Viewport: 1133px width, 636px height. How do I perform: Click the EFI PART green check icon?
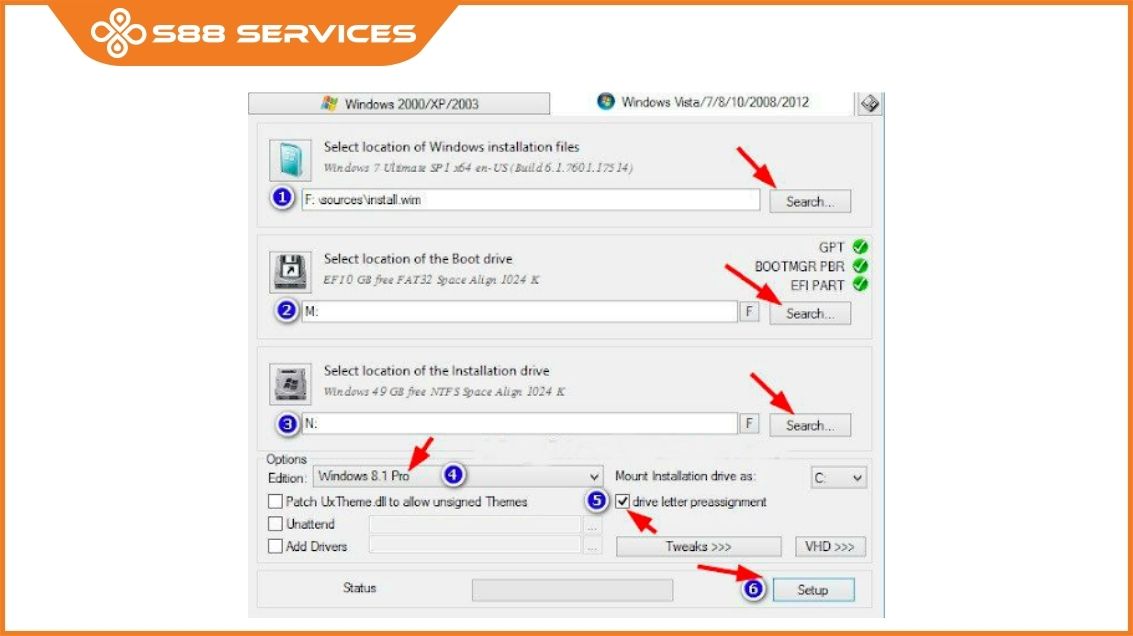point(860,284)
